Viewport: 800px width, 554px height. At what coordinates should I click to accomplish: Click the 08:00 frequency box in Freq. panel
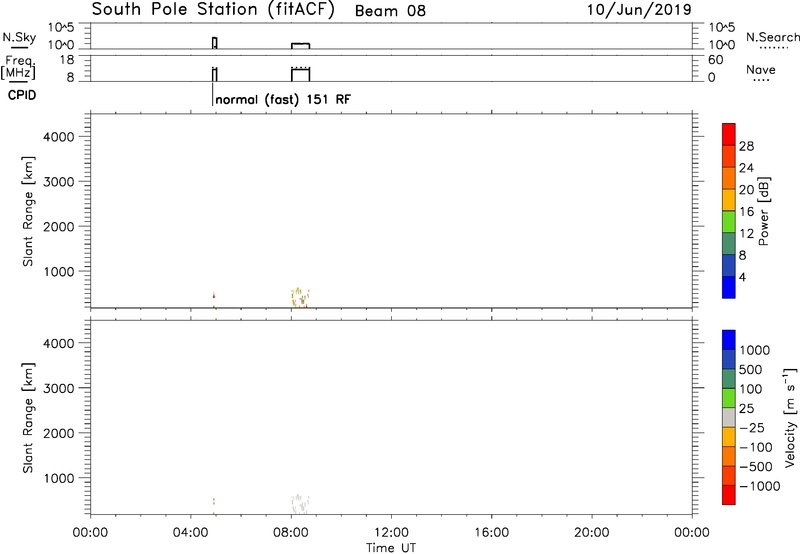pos(301,74)
